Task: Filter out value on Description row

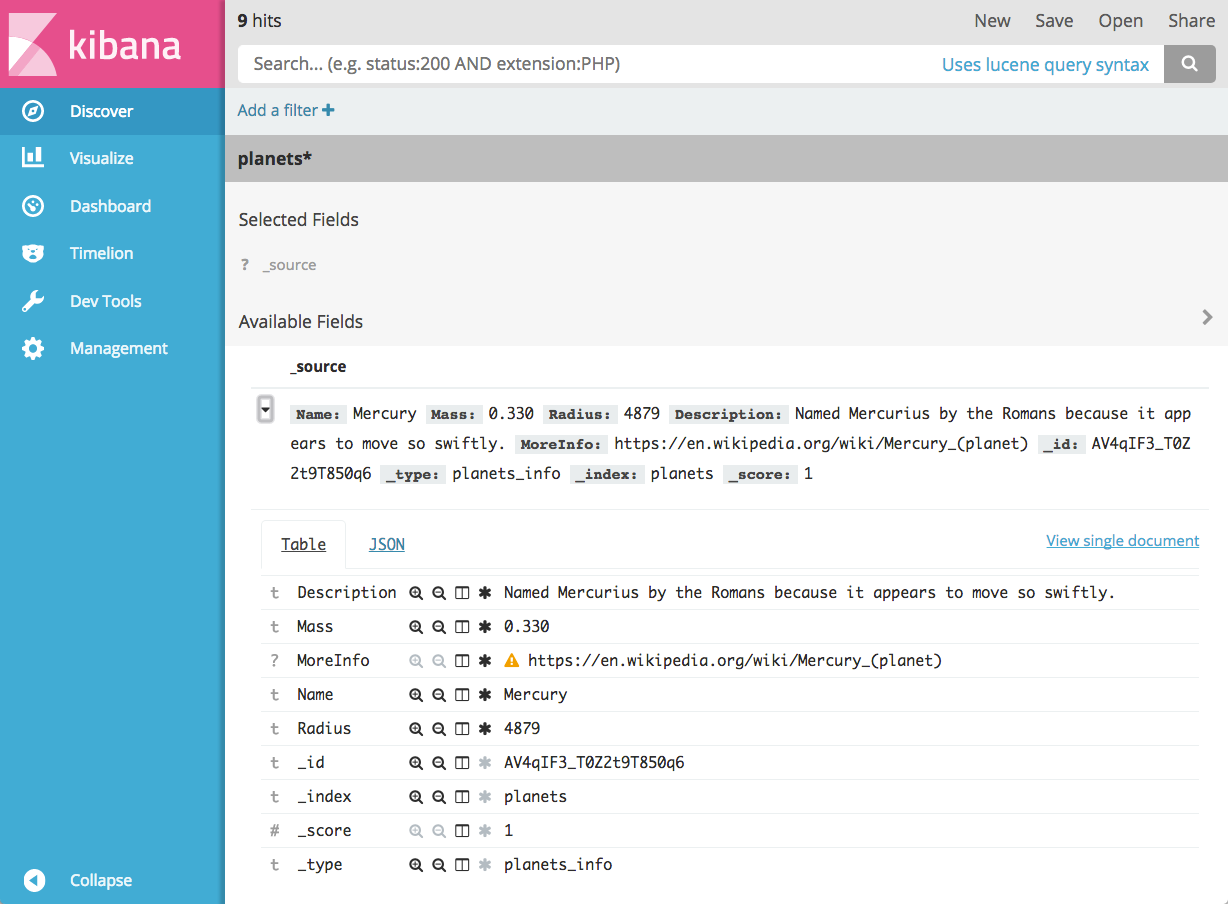Action: pos(438,593)
